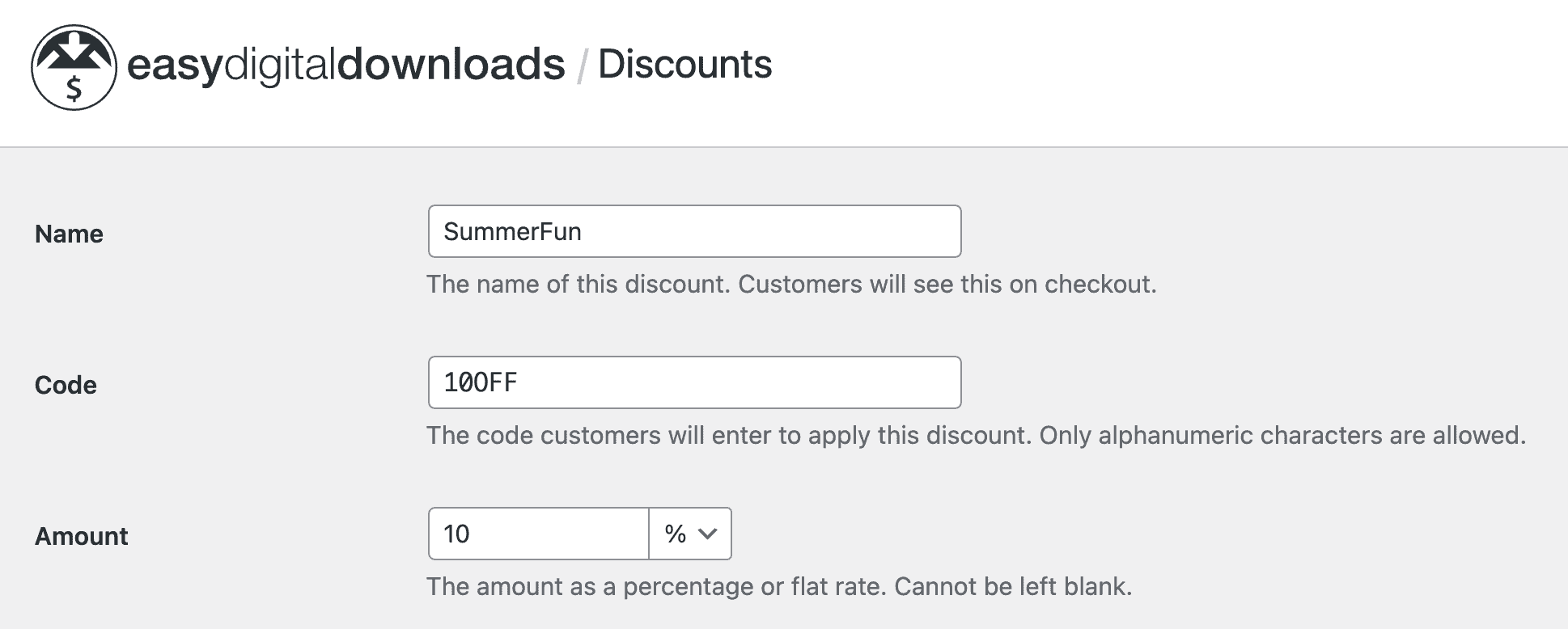
Task: Click the value 10 in Amount field
Action: point(456,534)
